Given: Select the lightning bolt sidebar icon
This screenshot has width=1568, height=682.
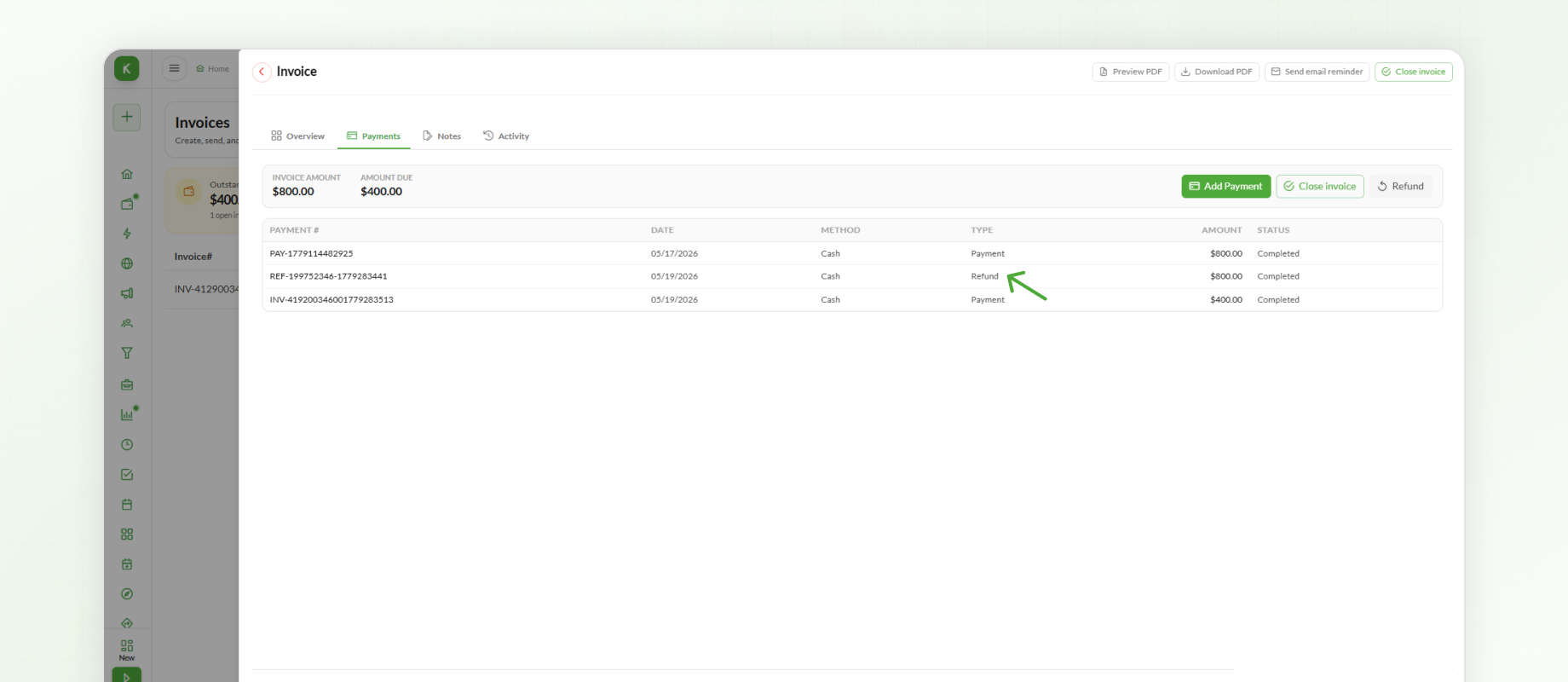Looking at the screenshot, I should point(127,234).
